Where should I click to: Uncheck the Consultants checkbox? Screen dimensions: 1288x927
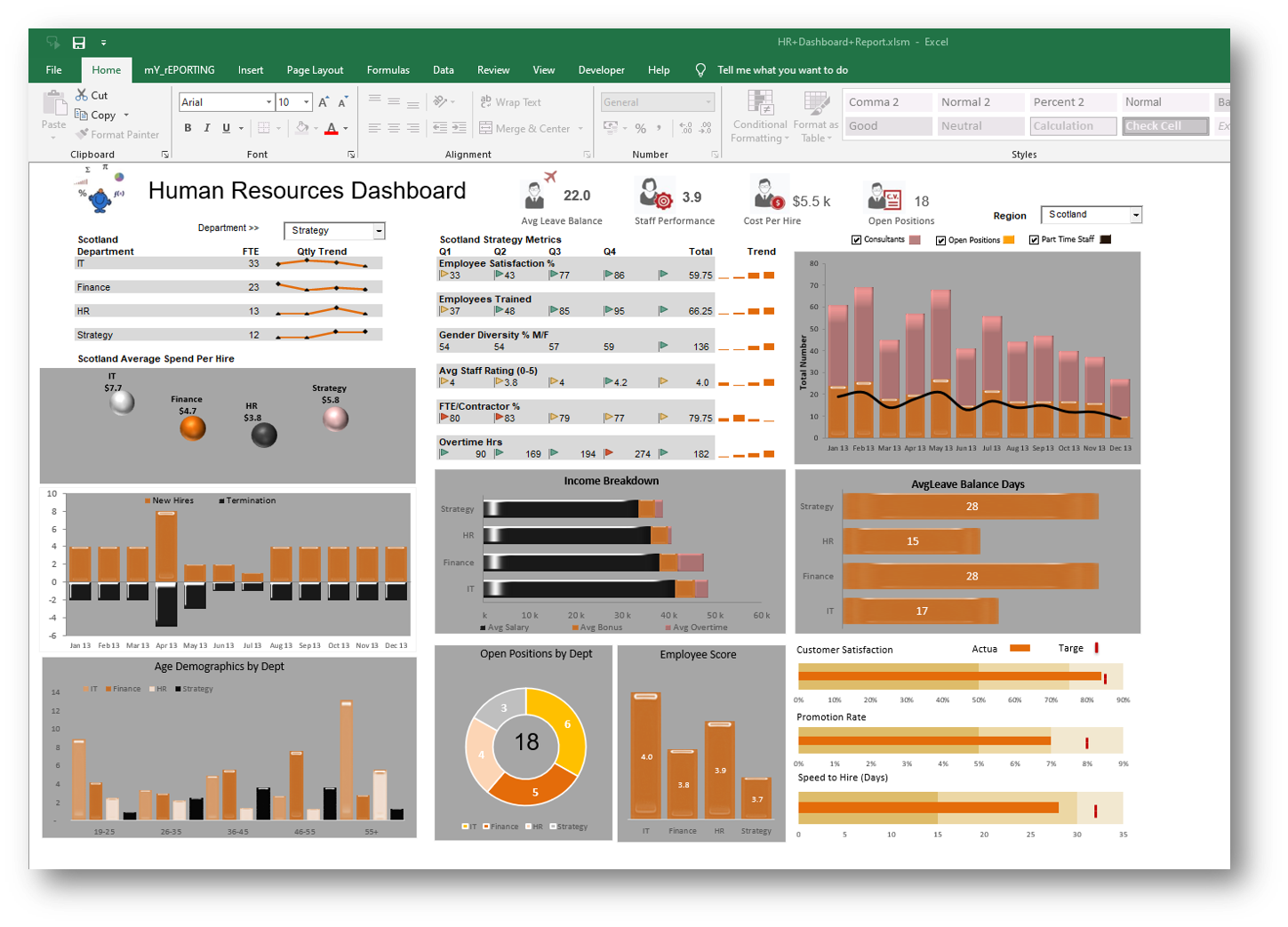click(x=857, y=240)
